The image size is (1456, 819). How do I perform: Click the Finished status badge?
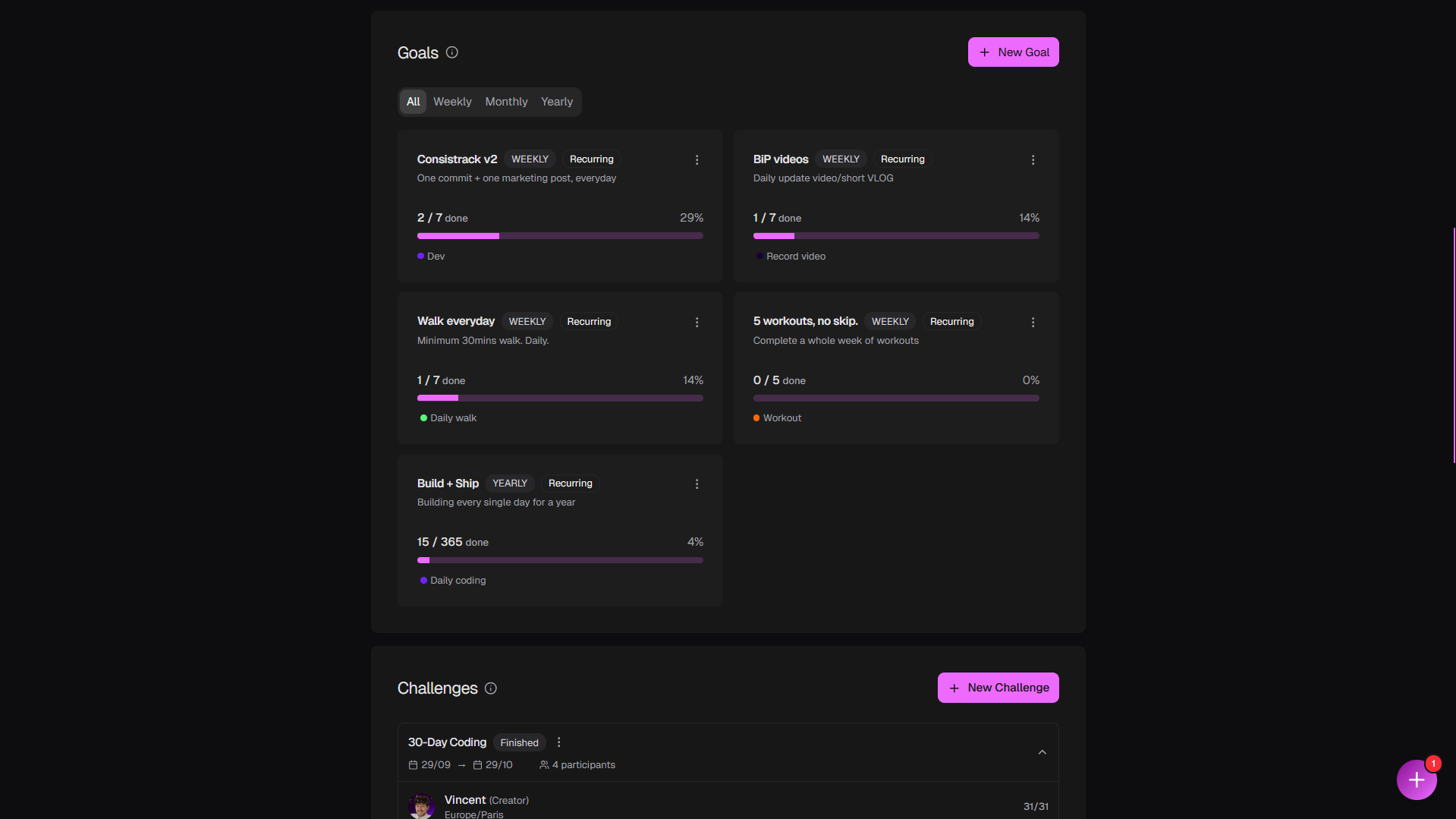[x=519, y=743]
